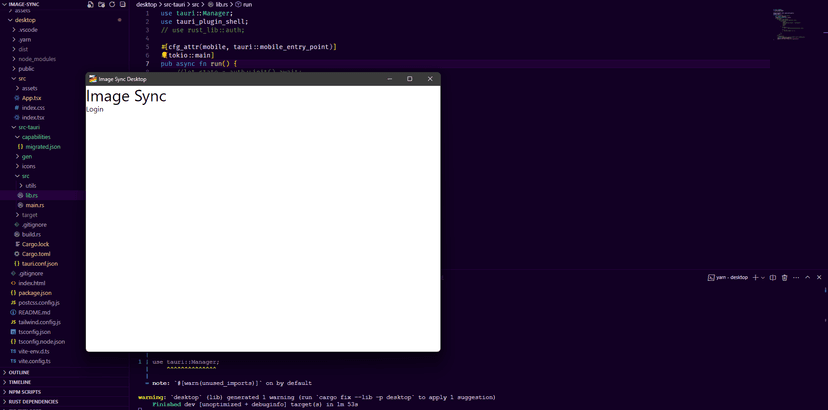This screenshot has height=410, width=828.
Task: Expand the NPM SCRIPTS section
Action: 25,392
